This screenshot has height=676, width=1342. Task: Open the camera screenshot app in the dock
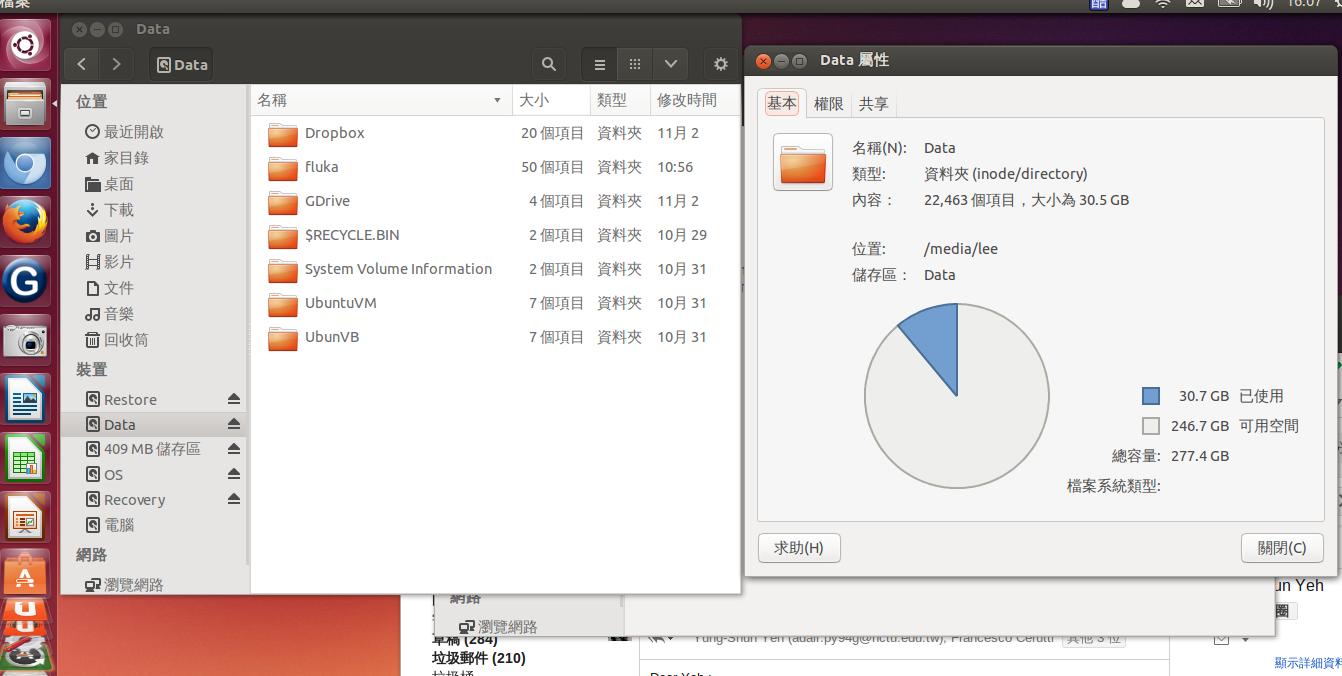[25, 340]
